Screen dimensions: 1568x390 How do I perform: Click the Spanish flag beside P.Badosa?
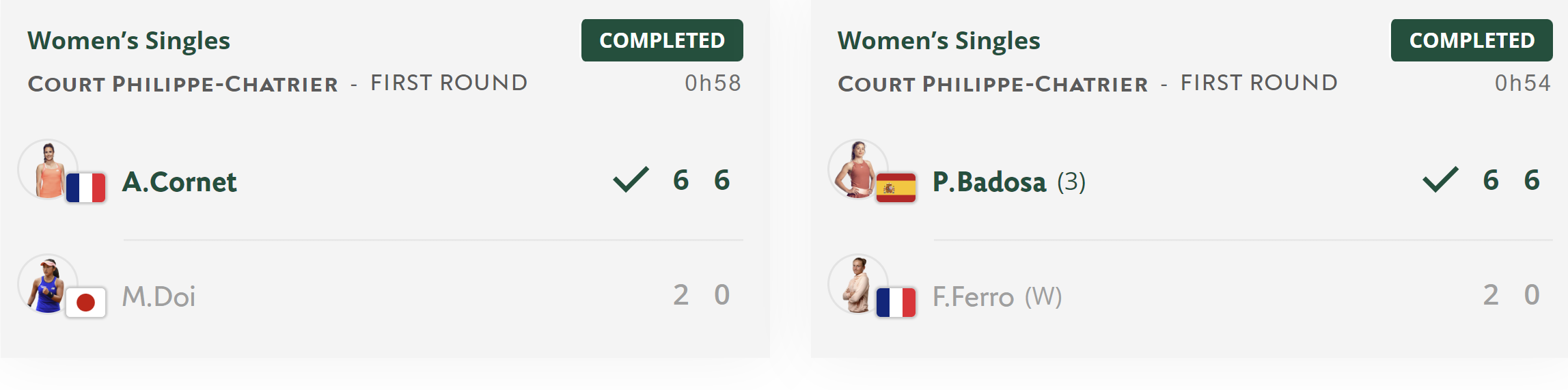(896, 188)
